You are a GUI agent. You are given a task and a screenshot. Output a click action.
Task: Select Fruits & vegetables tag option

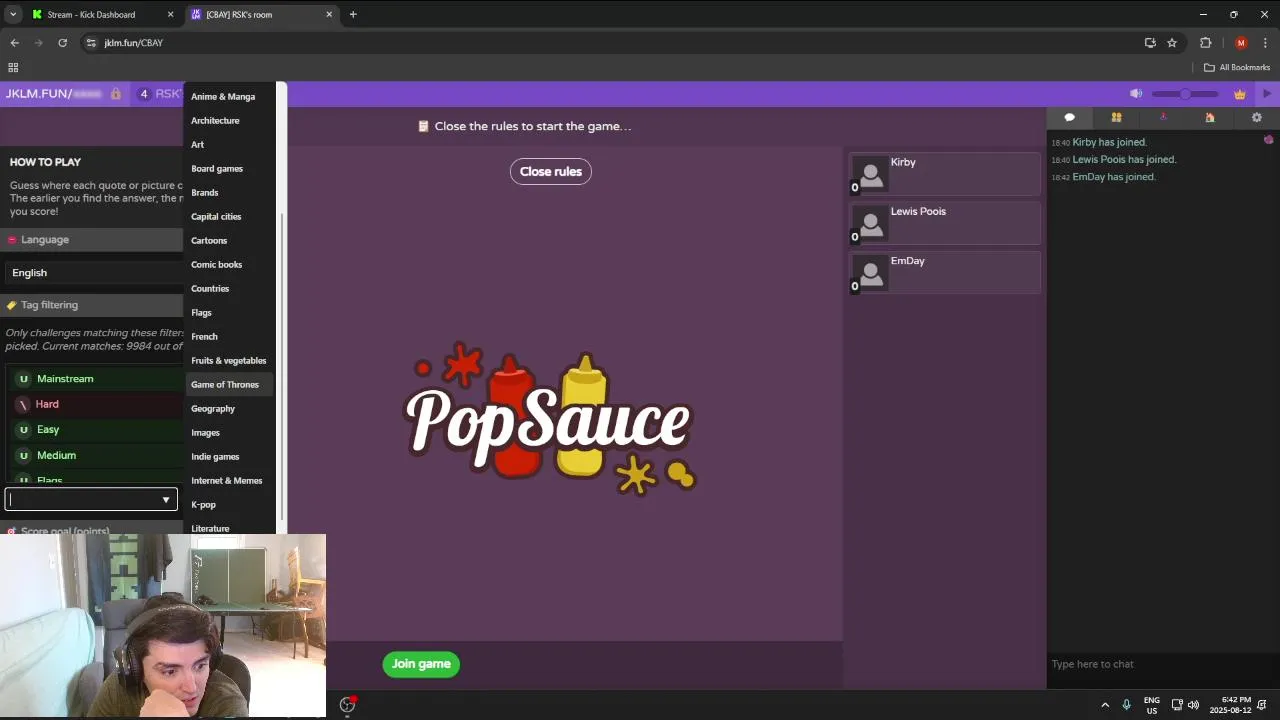pyautogui.click(x=229, y=360)
